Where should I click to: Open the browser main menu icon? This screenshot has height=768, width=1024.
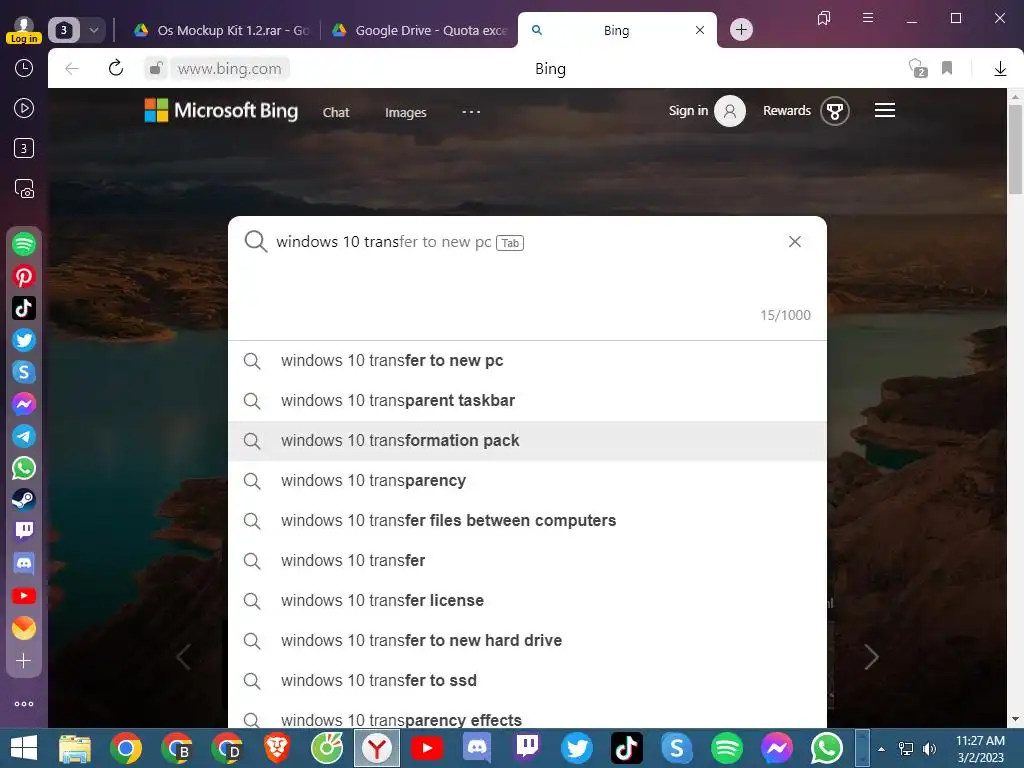click(868, 18)
